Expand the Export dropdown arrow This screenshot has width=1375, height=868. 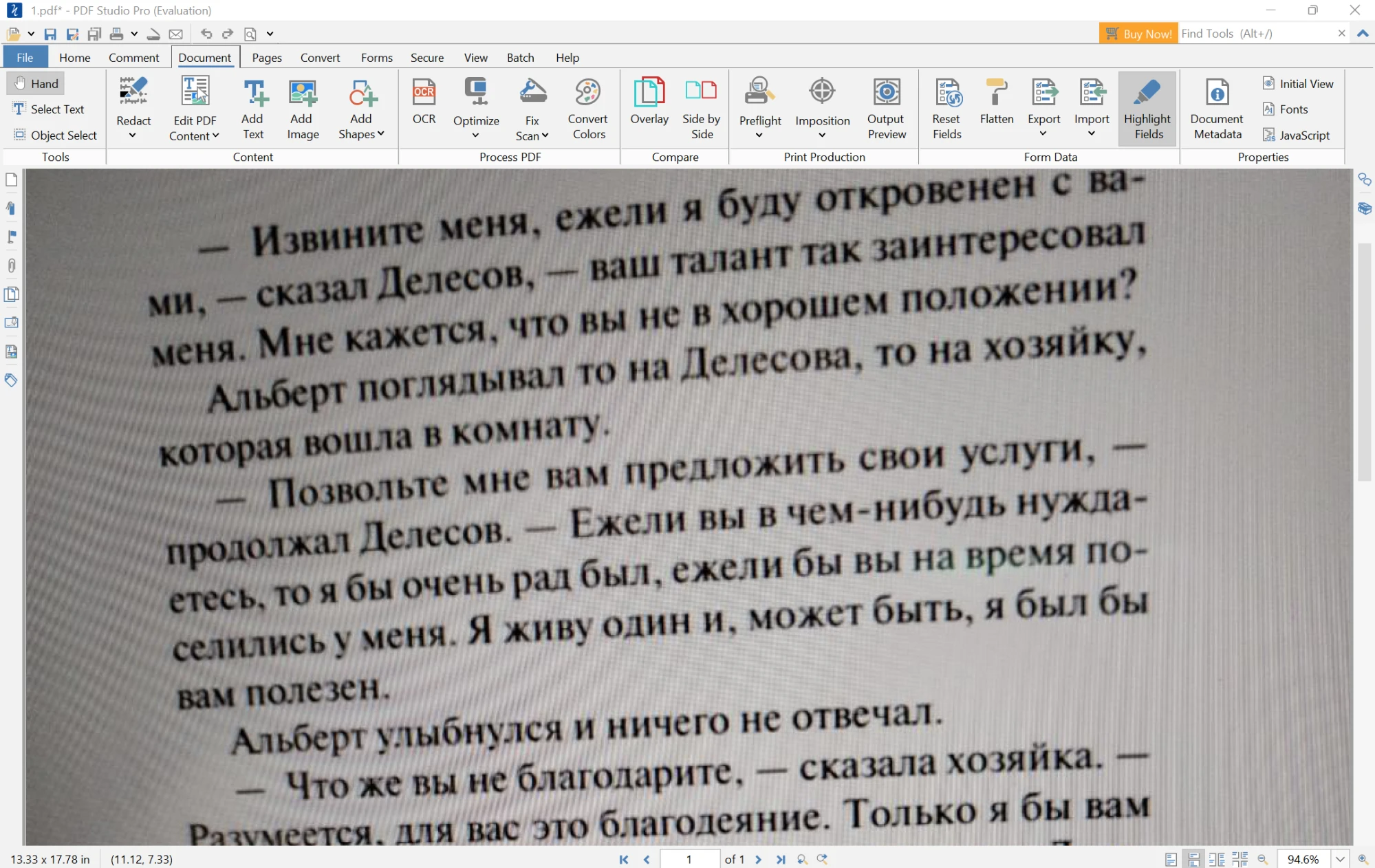[x=1043, y=134]
